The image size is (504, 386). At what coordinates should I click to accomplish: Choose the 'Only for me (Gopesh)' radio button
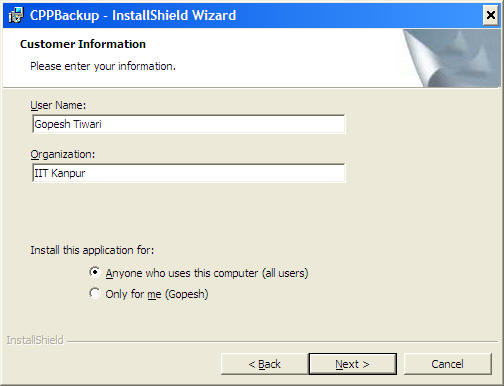tap(95, 293)
